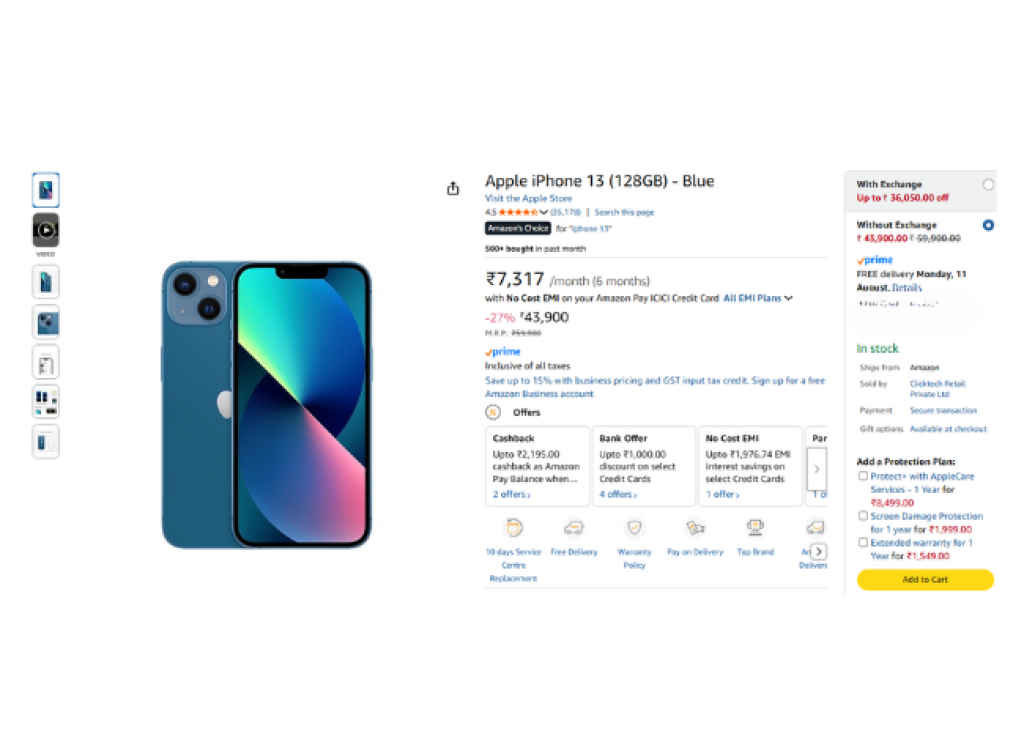Select the first product image thumbnail
This screenshot has height=756, width=1024.
click(x=46, y=190)
